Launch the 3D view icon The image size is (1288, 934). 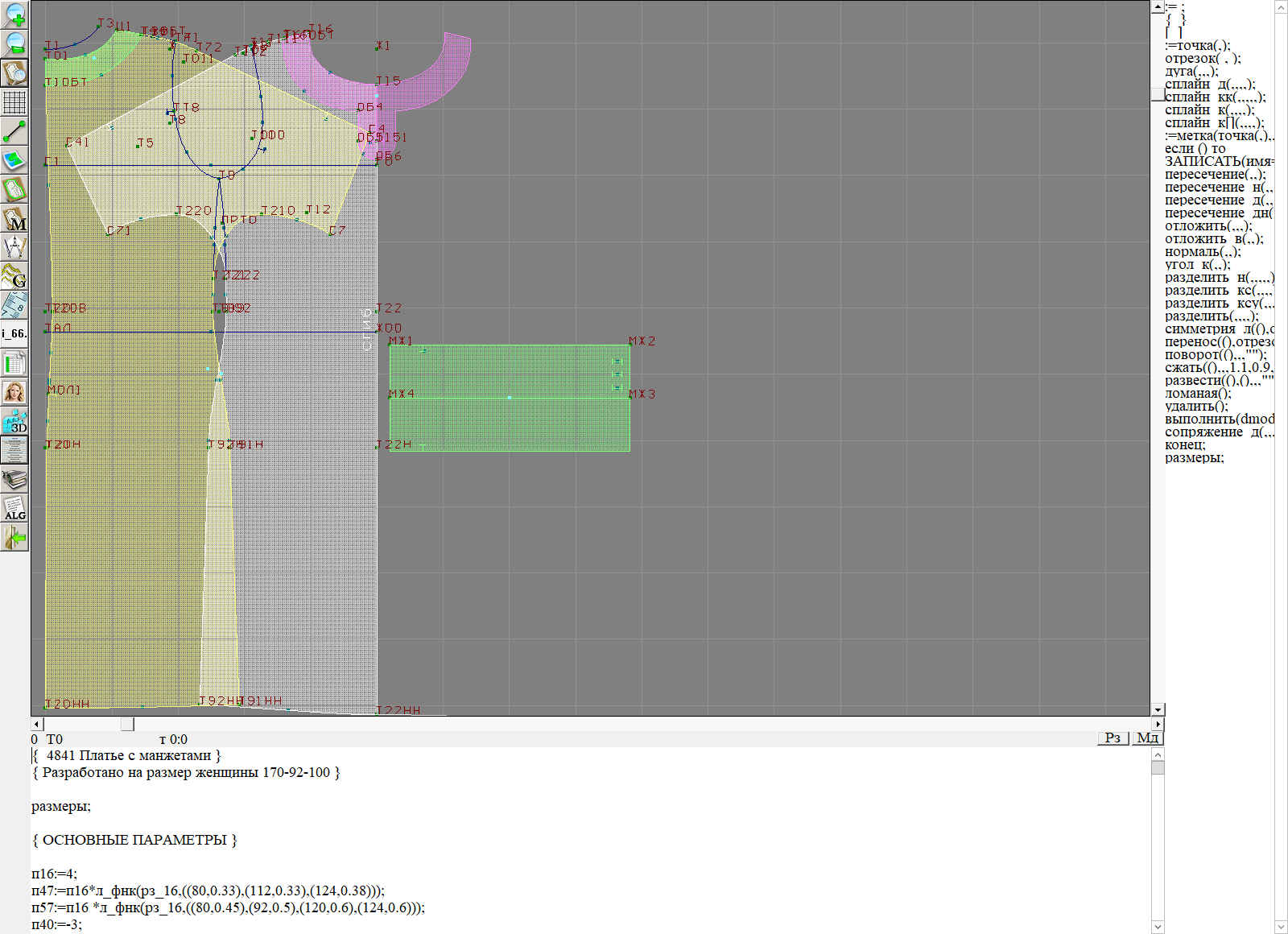(14, 421)
